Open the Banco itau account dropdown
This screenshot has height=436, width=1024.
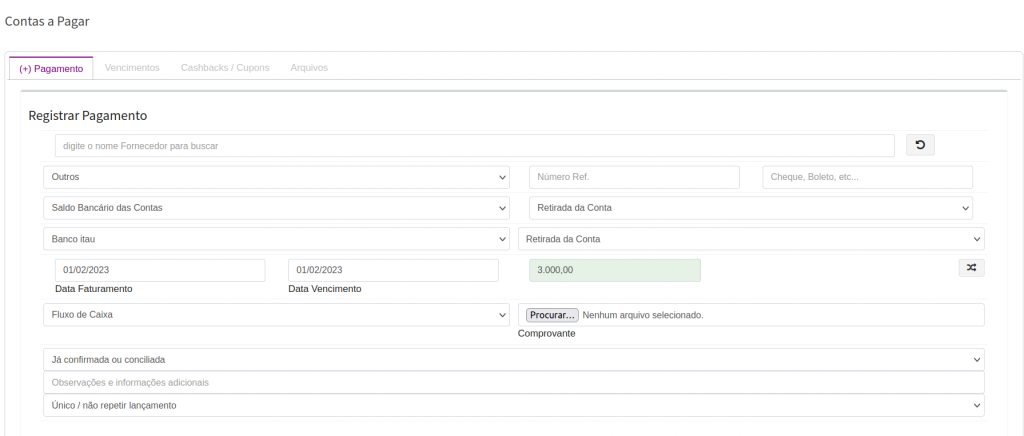(276, 239)
